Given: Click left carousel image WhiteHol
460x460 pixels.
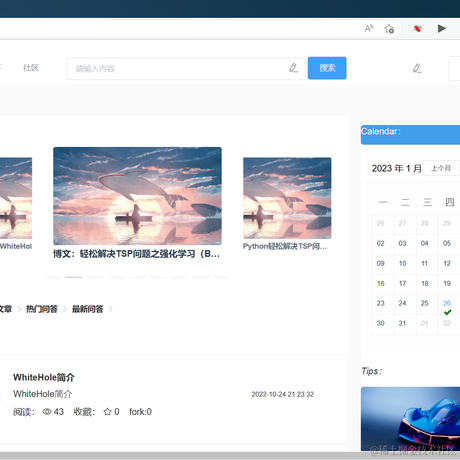Looking at the screenshot, I should tap(16, 198).
